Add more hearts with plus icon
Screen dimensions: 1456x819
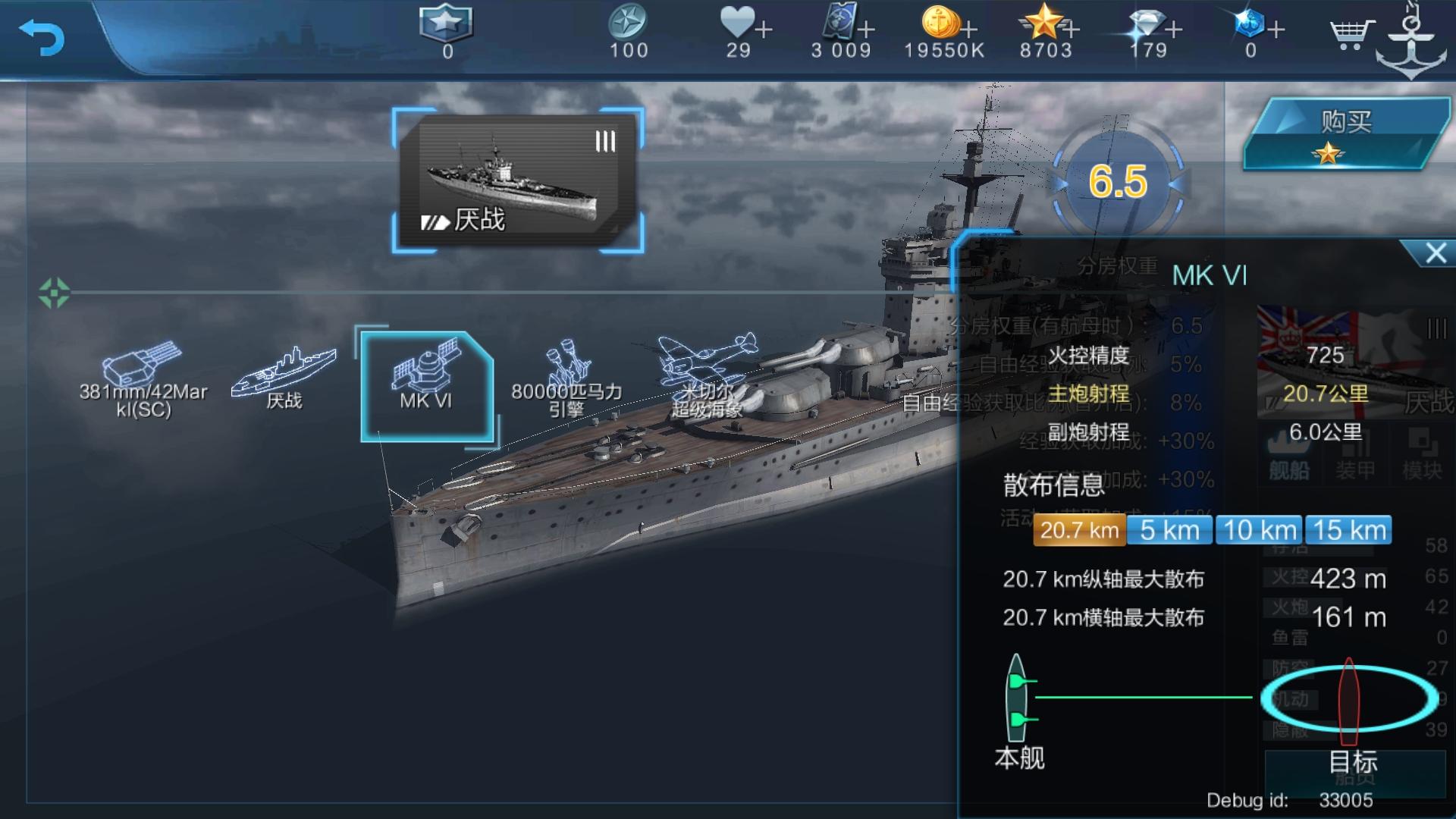coord(764,30)
